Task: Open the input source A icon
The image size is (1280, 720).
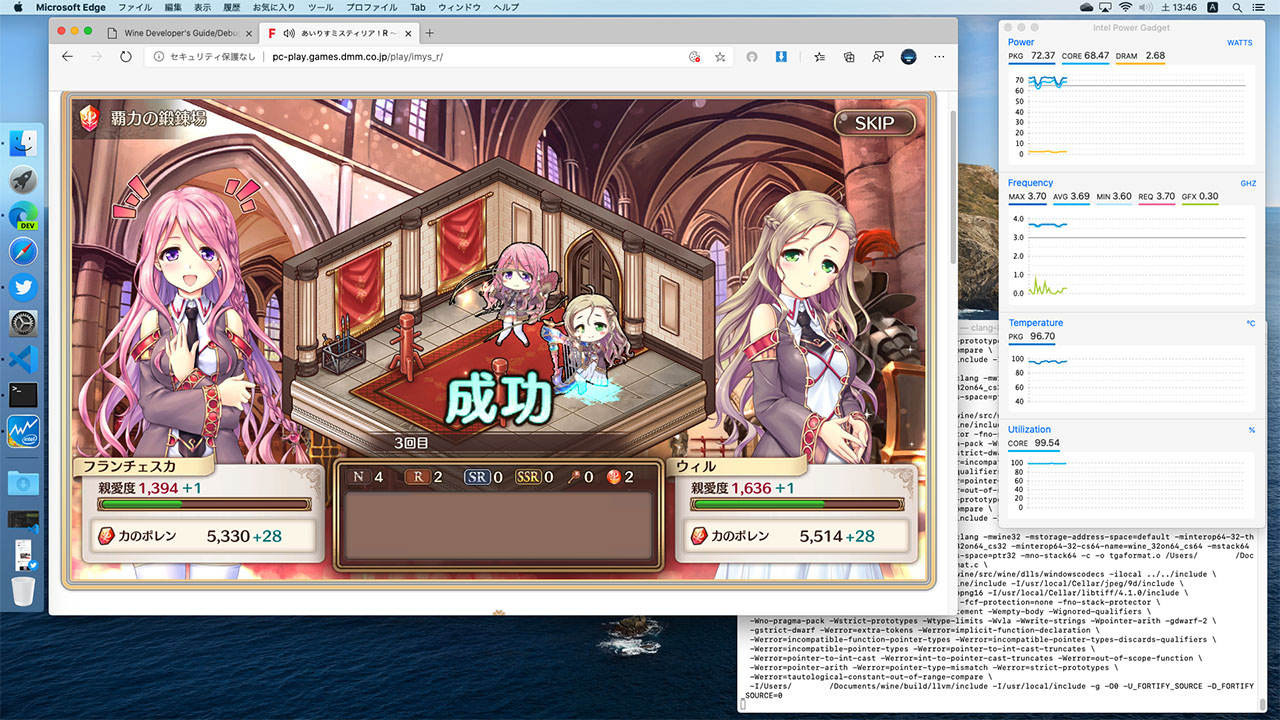Action: click(x=1213, y=7)
